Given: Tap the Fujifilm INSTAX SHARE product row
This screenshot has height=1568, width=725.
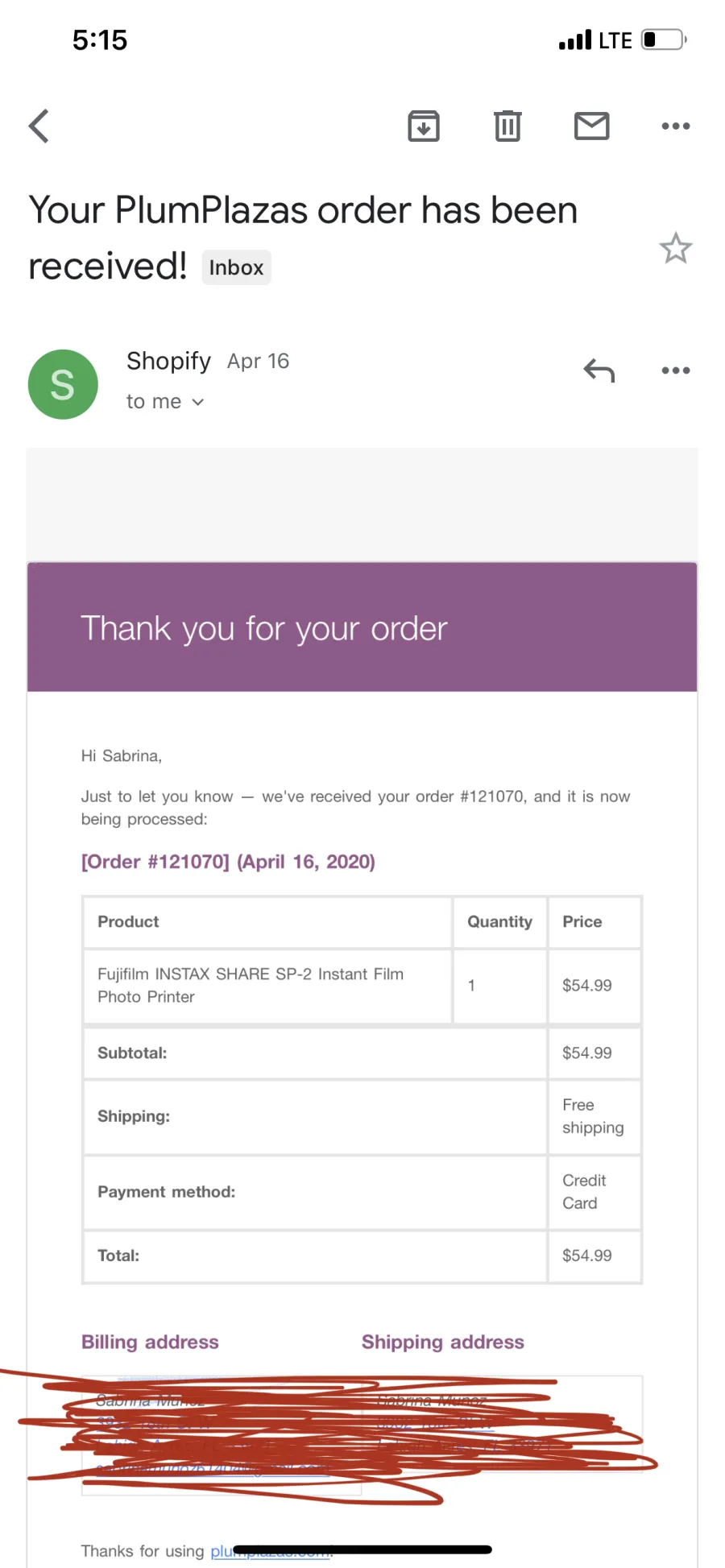Looking at the screenshot, I should pos(362,986).
